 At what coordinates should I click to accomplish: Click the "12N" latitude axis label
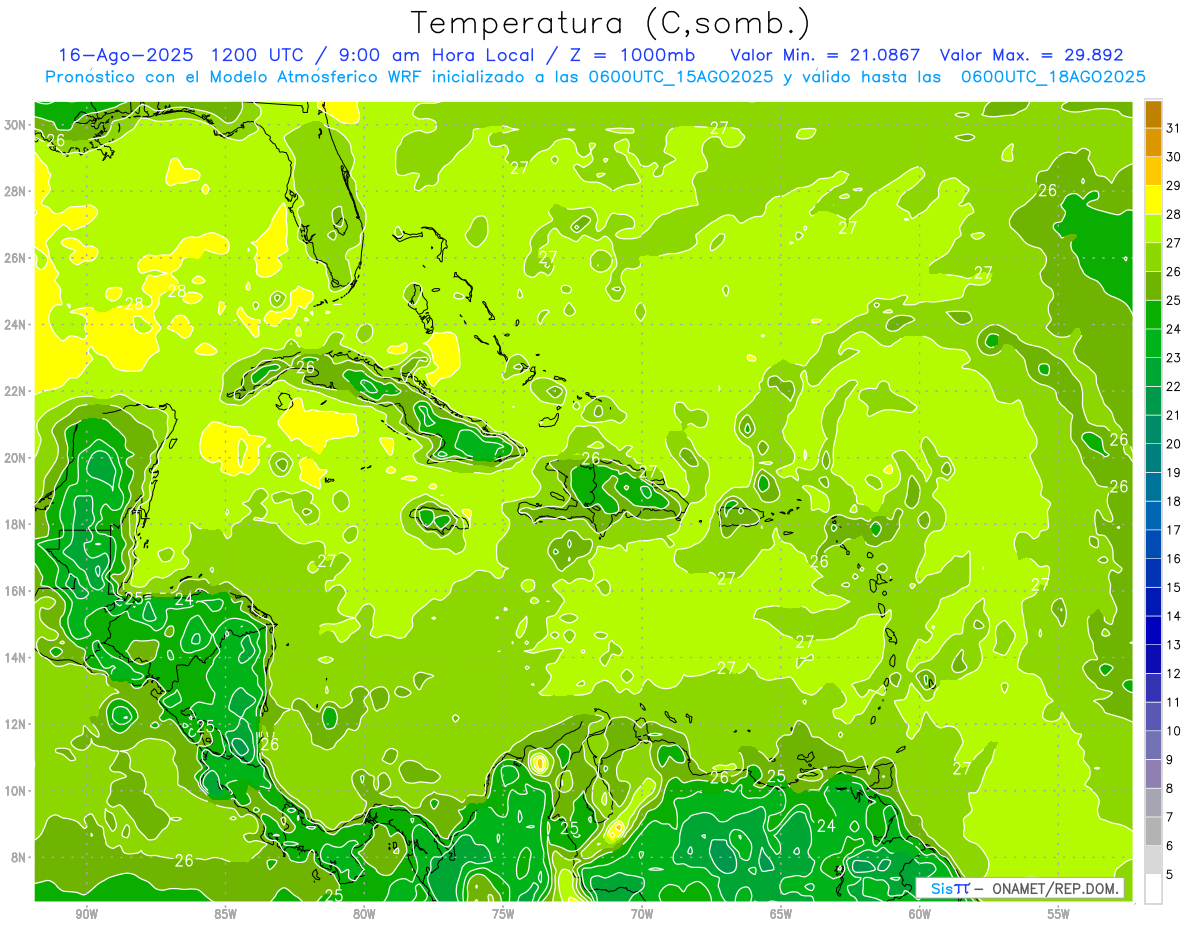[x=16, y=724]
